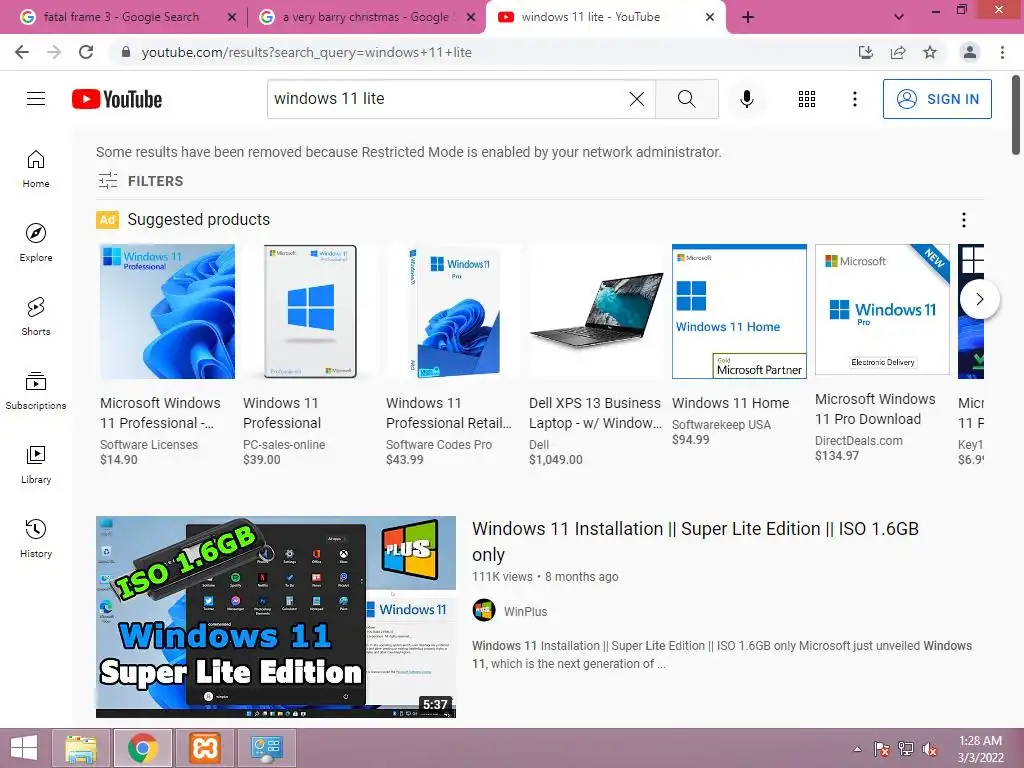
Task: View site lock information
Action: (126, 52)
